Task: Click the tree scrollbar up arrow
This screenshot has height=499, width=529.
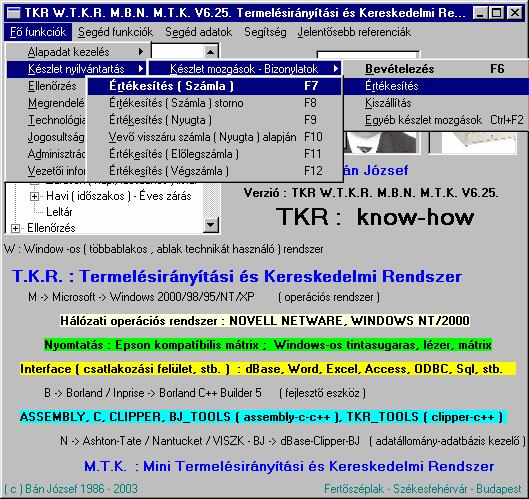Action: pos(210,52)
